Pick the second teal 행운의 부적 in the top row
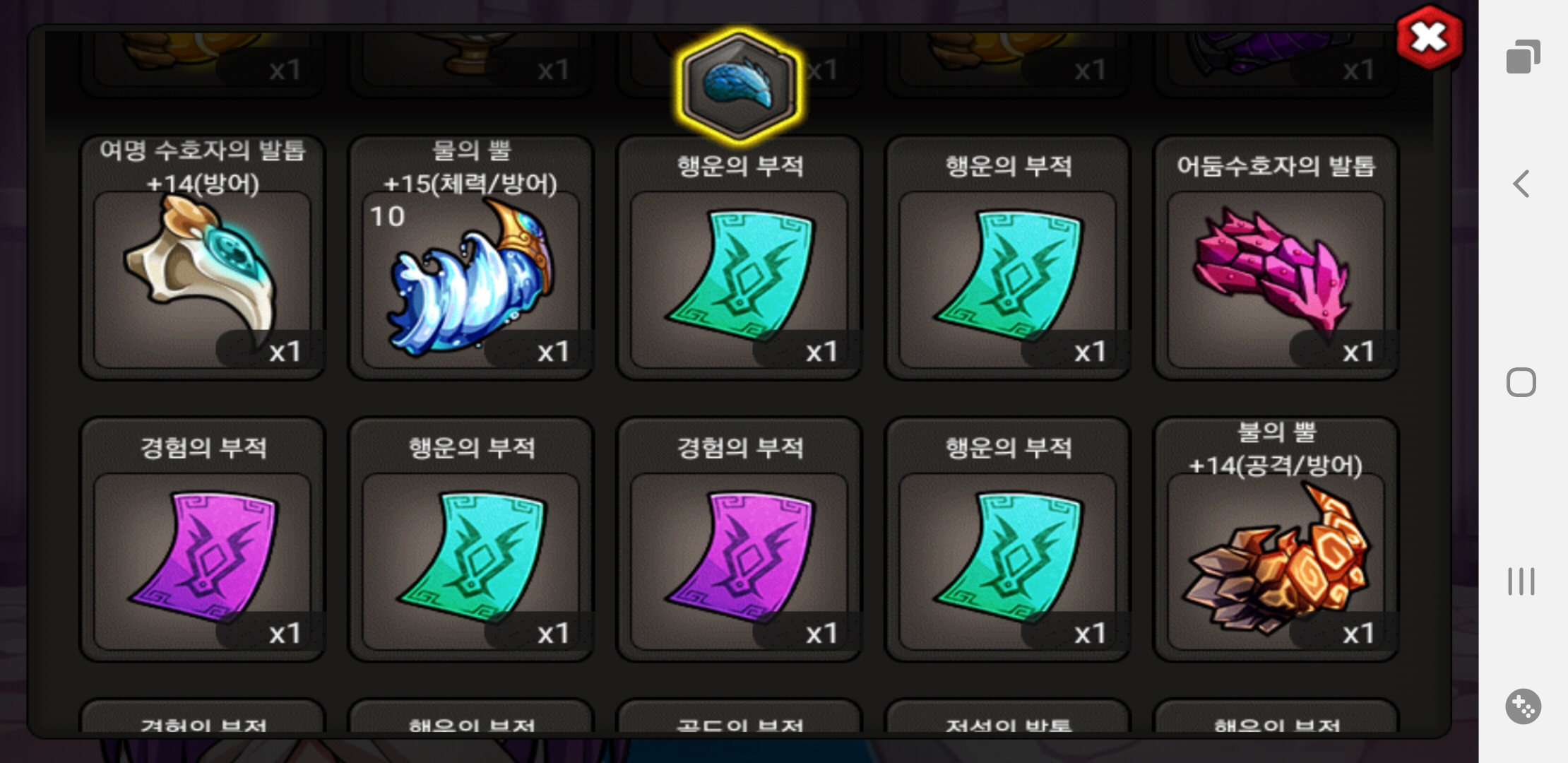The image size is (1568, 763). pyautogui.click(x=1008, y=258)
